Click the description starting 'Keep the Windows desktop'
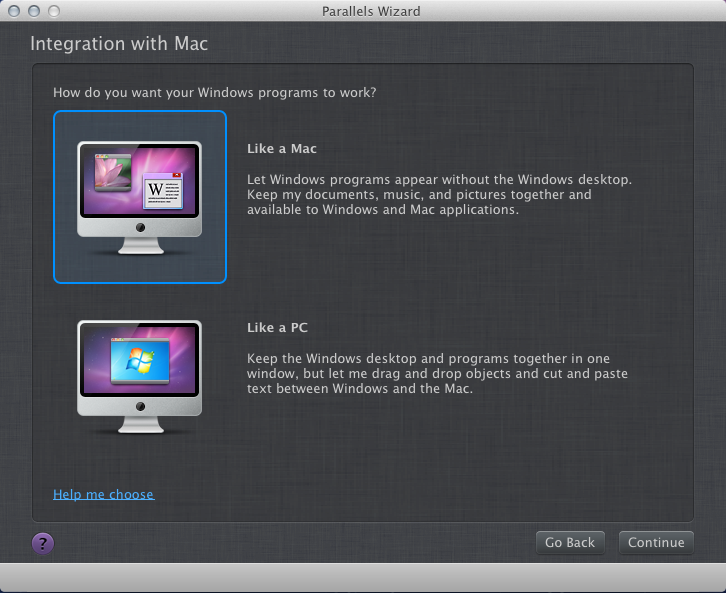726x593 pixels. point(437,374)
